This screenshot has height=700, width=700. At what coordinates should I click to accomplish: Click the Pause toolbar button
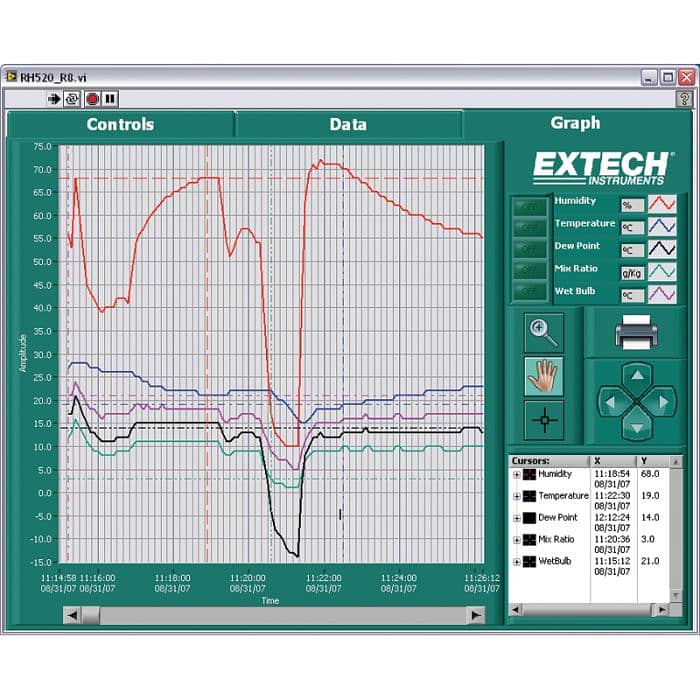(x=110, y=99)
